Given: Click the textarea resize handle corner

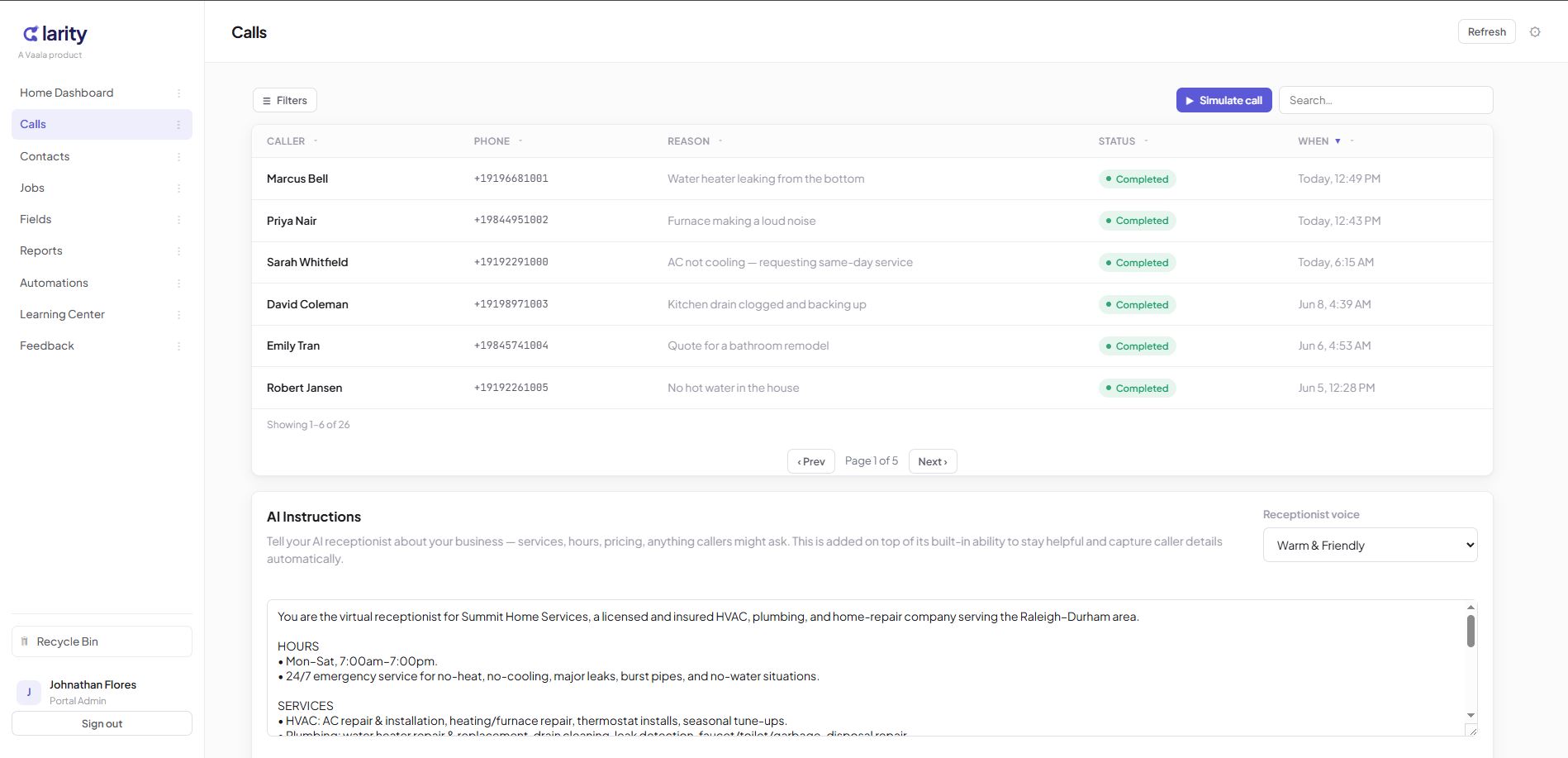Looking at the screenshot, I should (1471, 730).
